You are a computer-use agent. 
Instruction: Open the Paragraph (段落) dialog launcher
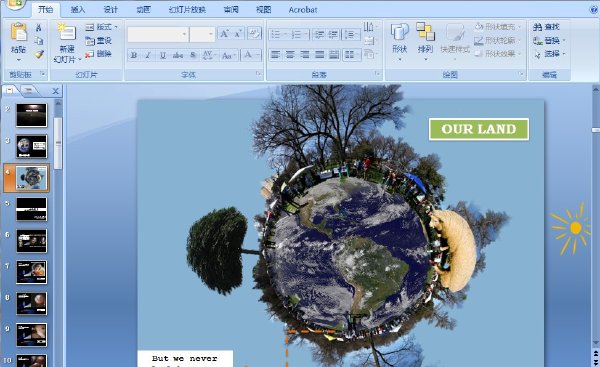[377, 74]
